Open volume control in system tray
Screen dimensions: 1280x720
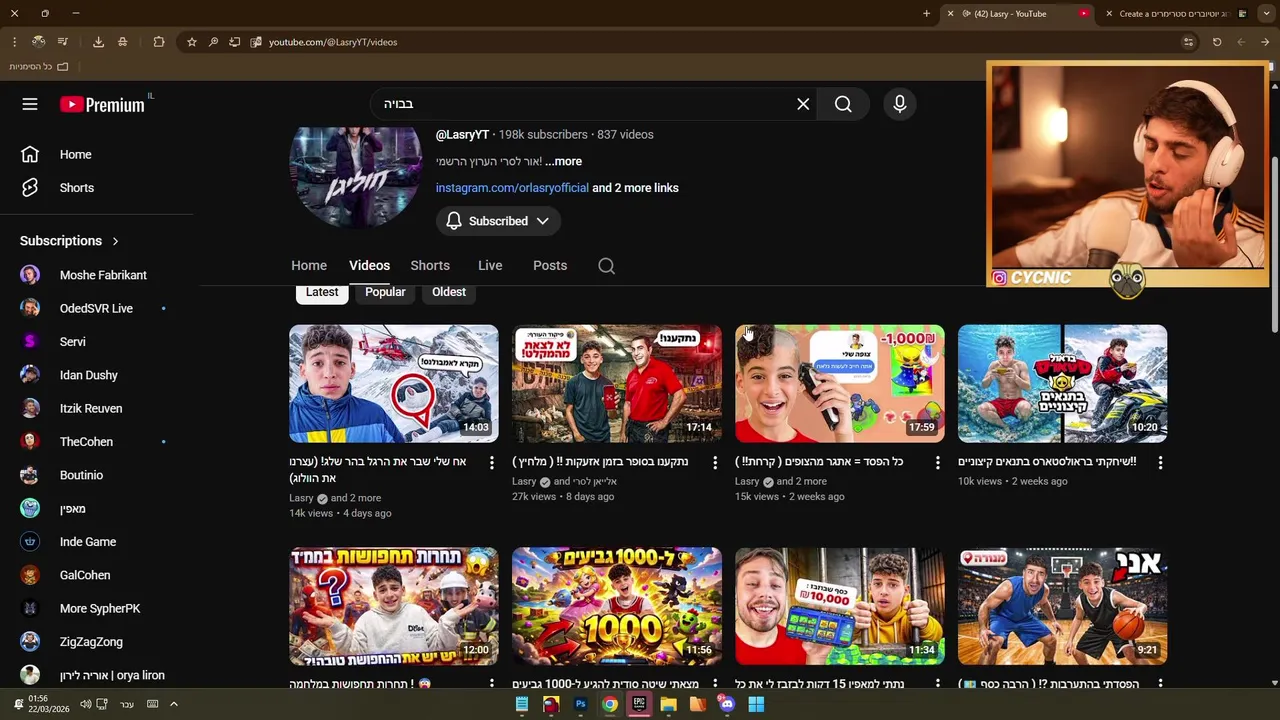point(85,704)
